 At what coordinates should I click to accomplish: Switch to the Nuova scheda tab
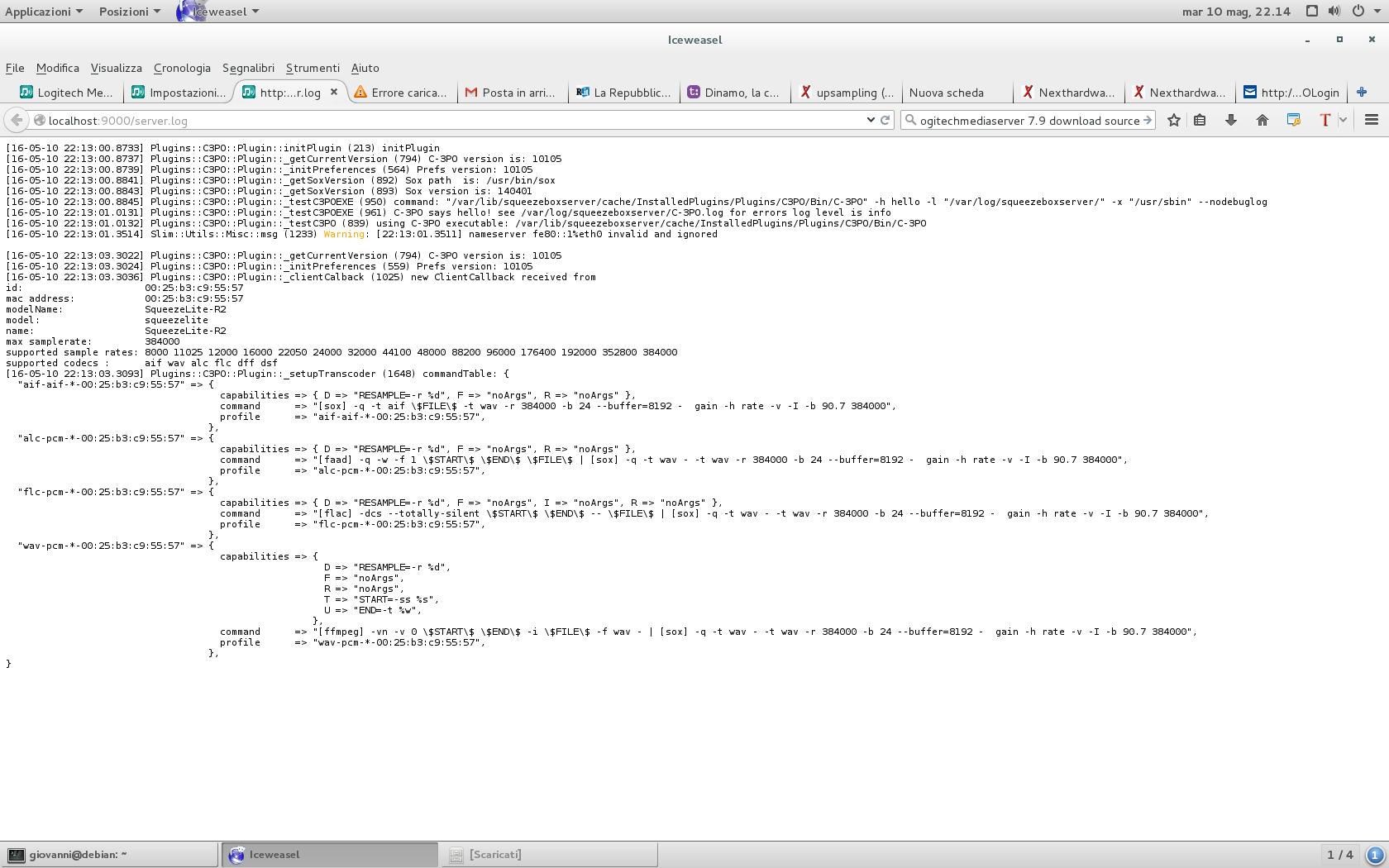tap(957, 93)
